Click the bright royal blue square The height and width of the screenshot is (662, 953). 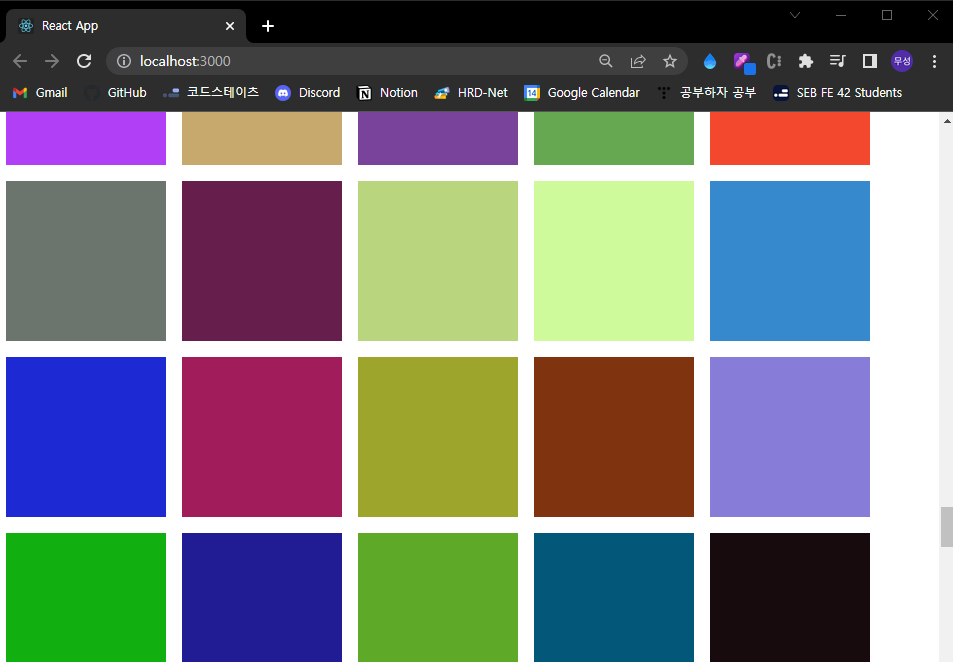(86, 437)
